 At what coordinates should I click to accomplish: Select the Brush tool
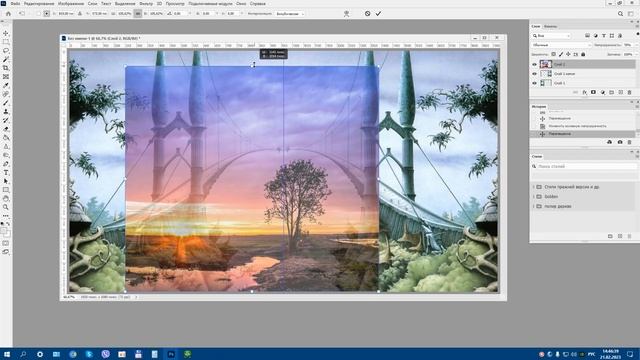(6, 103)
